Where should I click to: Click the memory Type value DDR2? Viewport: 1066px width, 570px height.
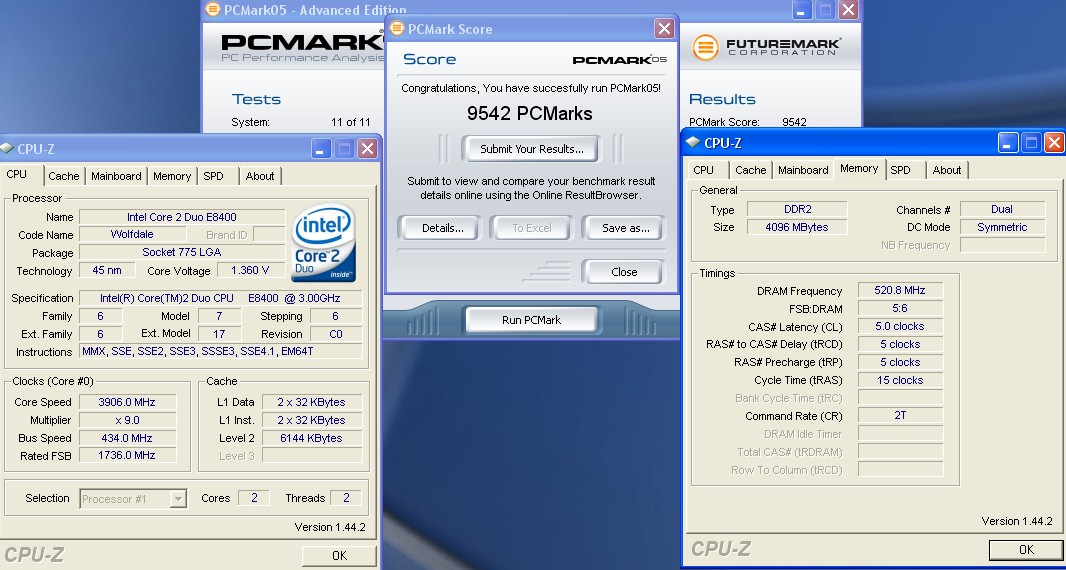797,209
